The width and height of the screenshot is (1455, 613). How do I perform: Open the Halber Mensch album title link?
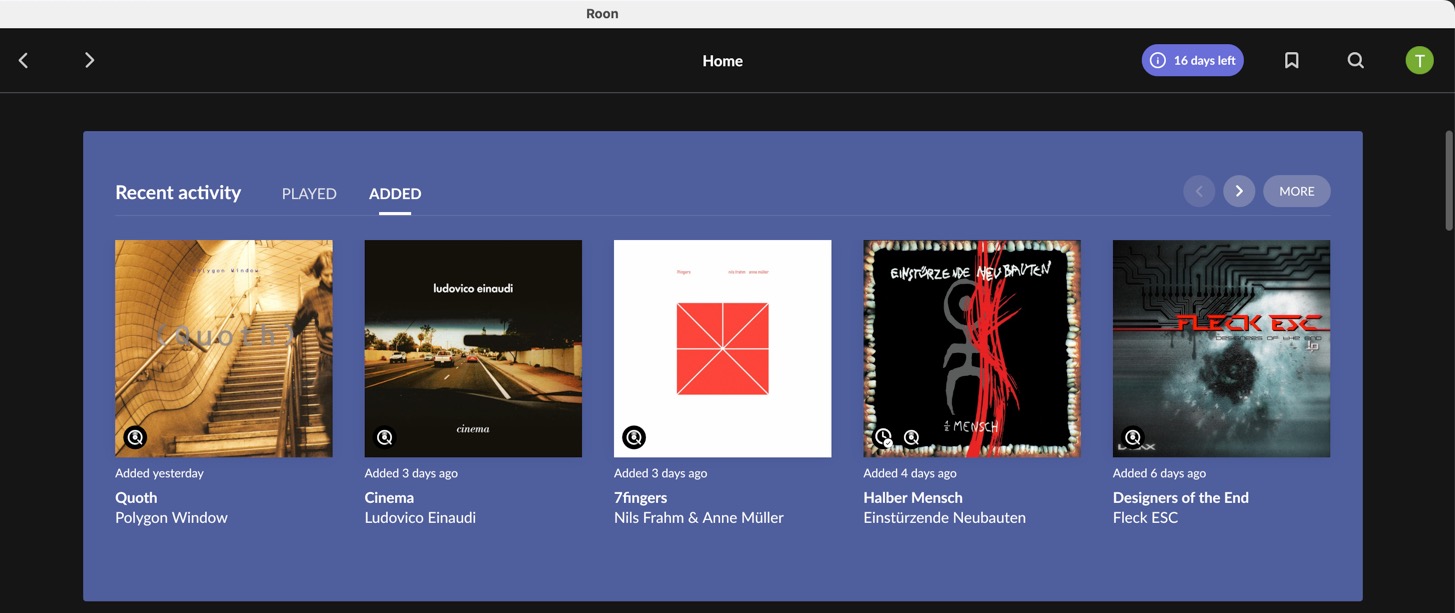pos(913,497)
